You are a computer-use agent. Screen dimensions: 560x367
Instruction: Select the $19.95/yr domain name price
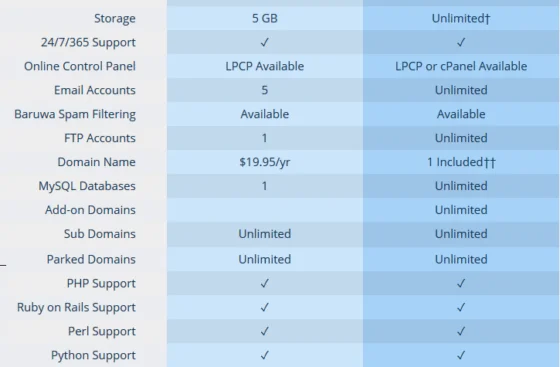(265, 162)
